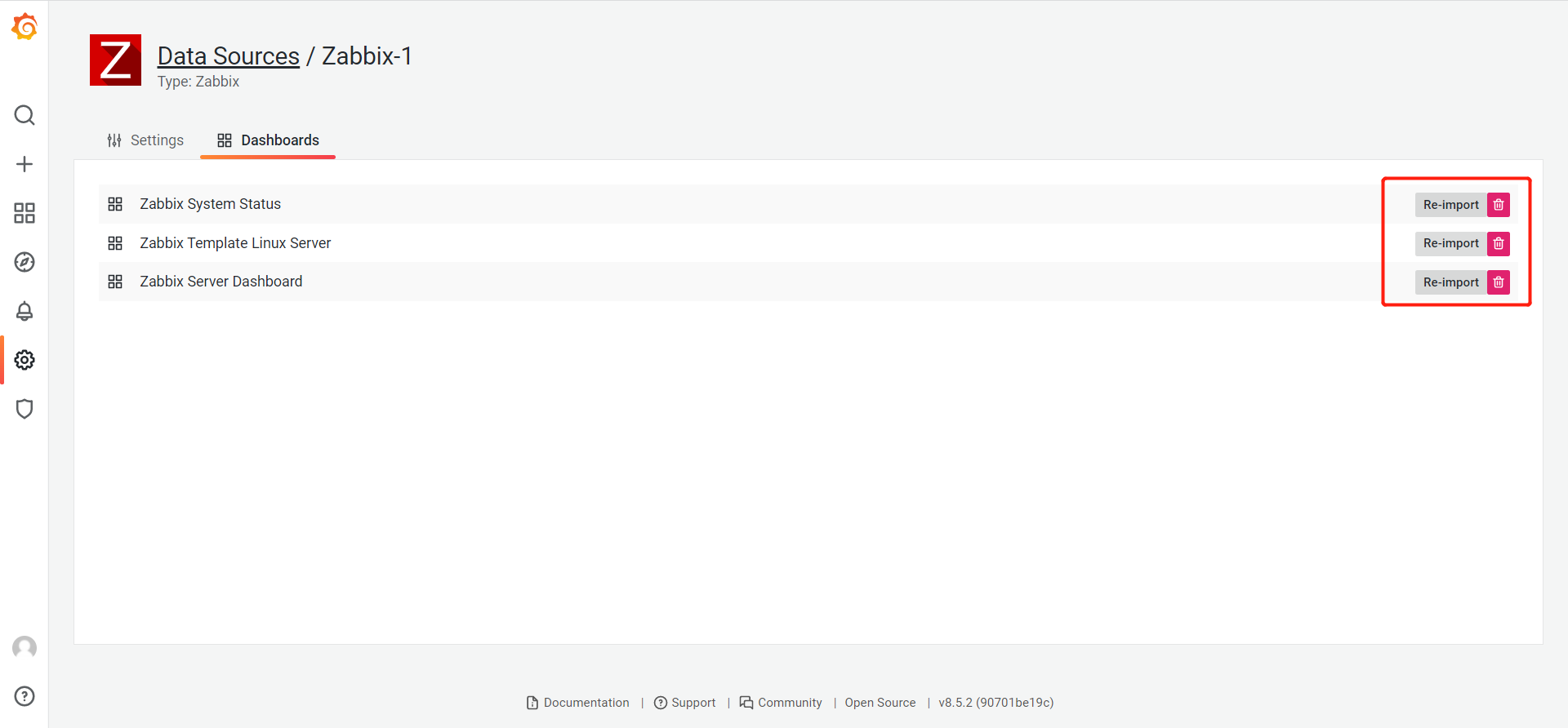Screen dimensions: 1568x728
Task: Re-import the Zabbix Server Dashboard
Action: pos(1450,282)
